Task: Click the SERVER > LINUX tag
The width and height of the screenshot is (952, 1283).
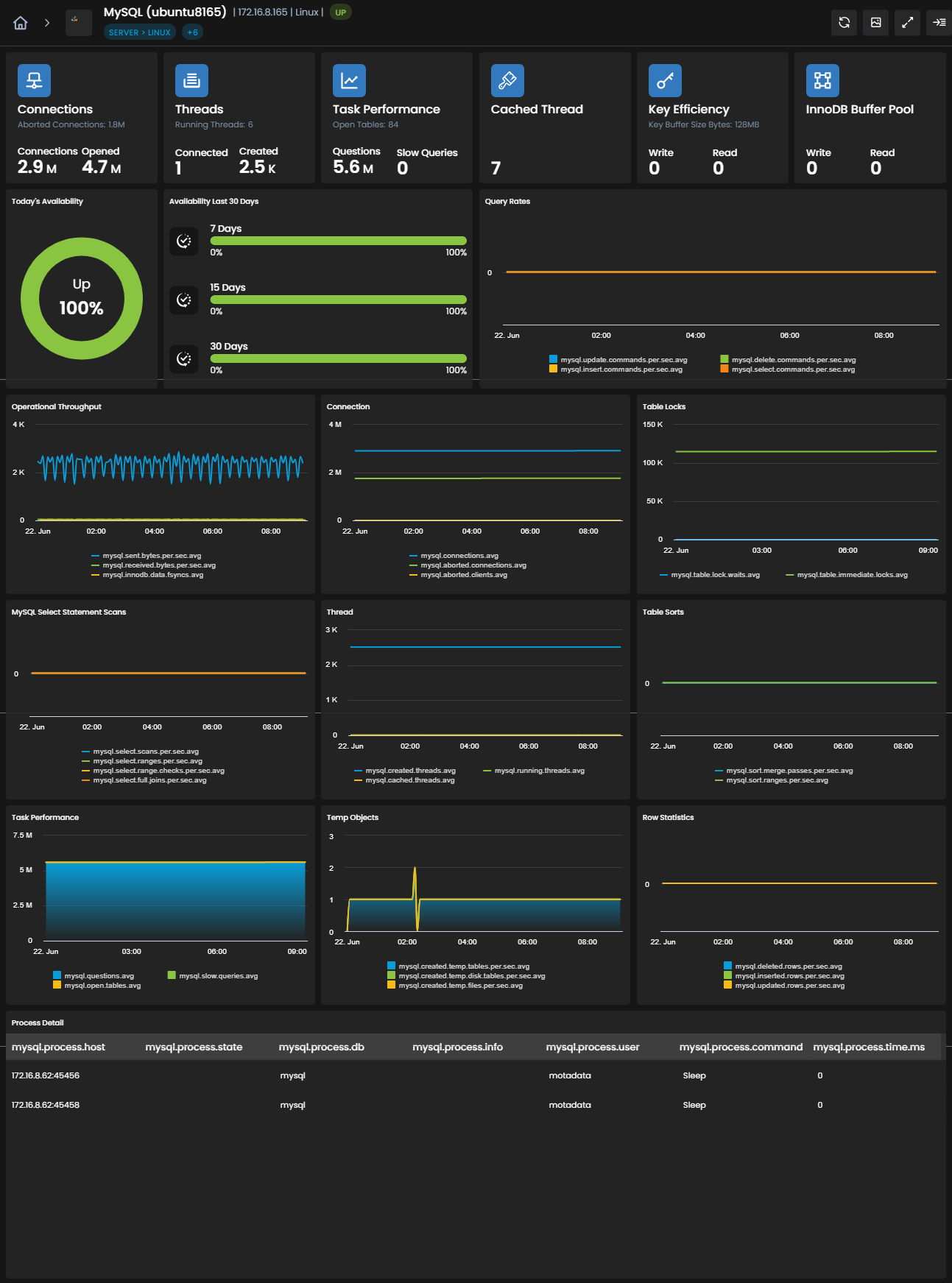Action: click(x=140, y=32)
